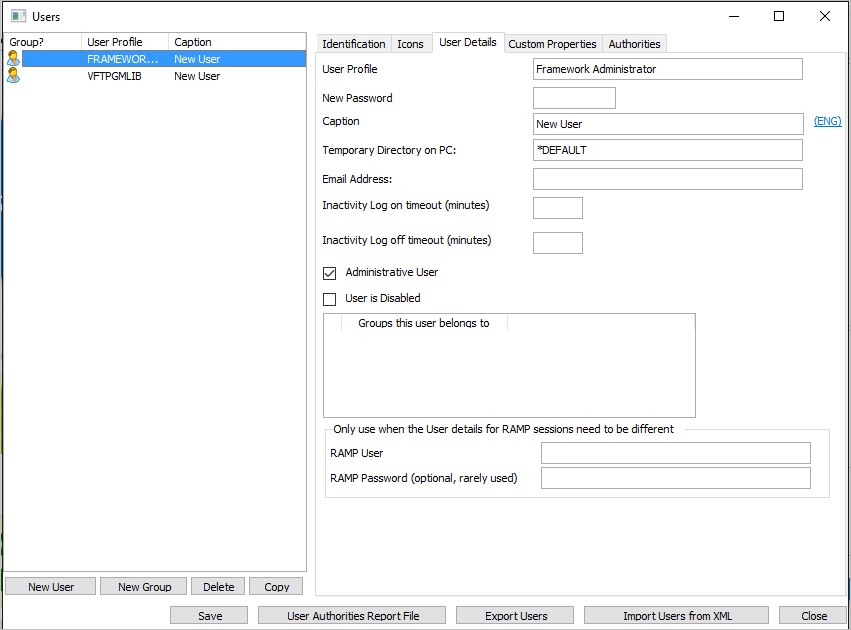Screen dimensions: 851x630
Task: Click the Delete button
Action: (x=218, y=587)
